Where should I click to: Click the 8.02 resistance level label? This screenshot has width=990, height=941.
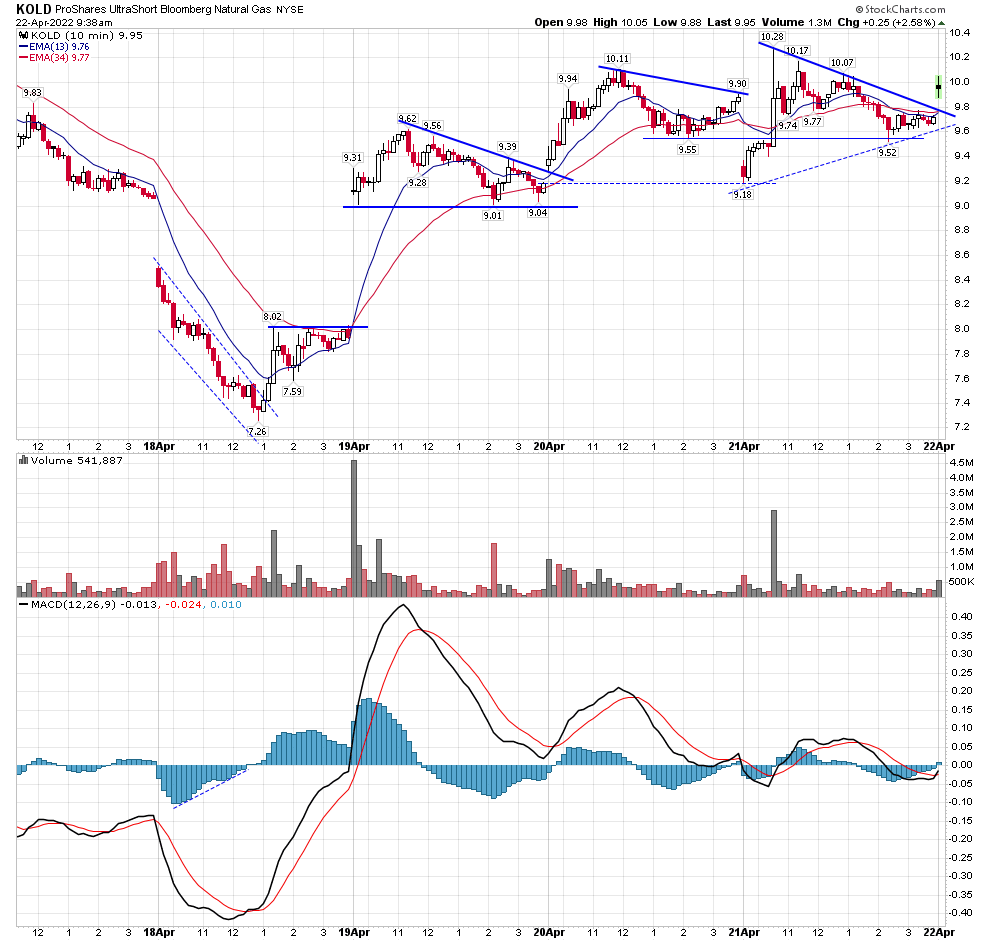[273, 316]
